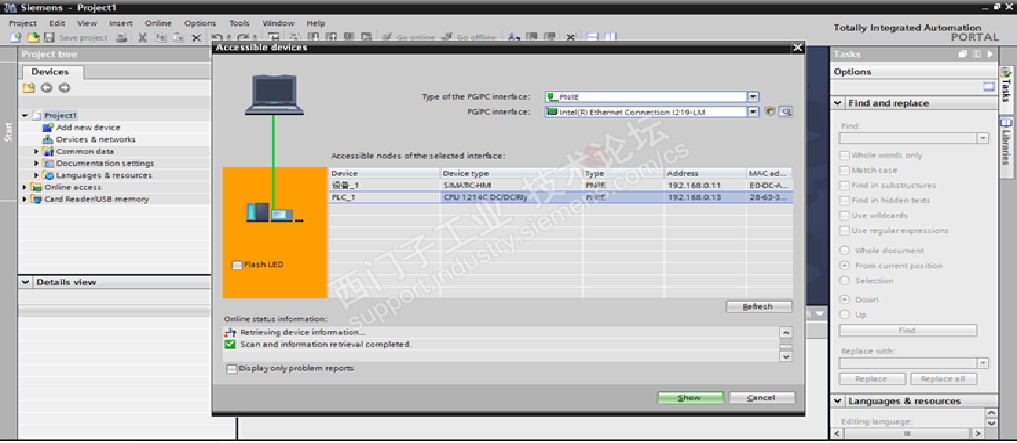Switch to the Devices tab
Screen dimensions: 1017x443
pos(51,71)
